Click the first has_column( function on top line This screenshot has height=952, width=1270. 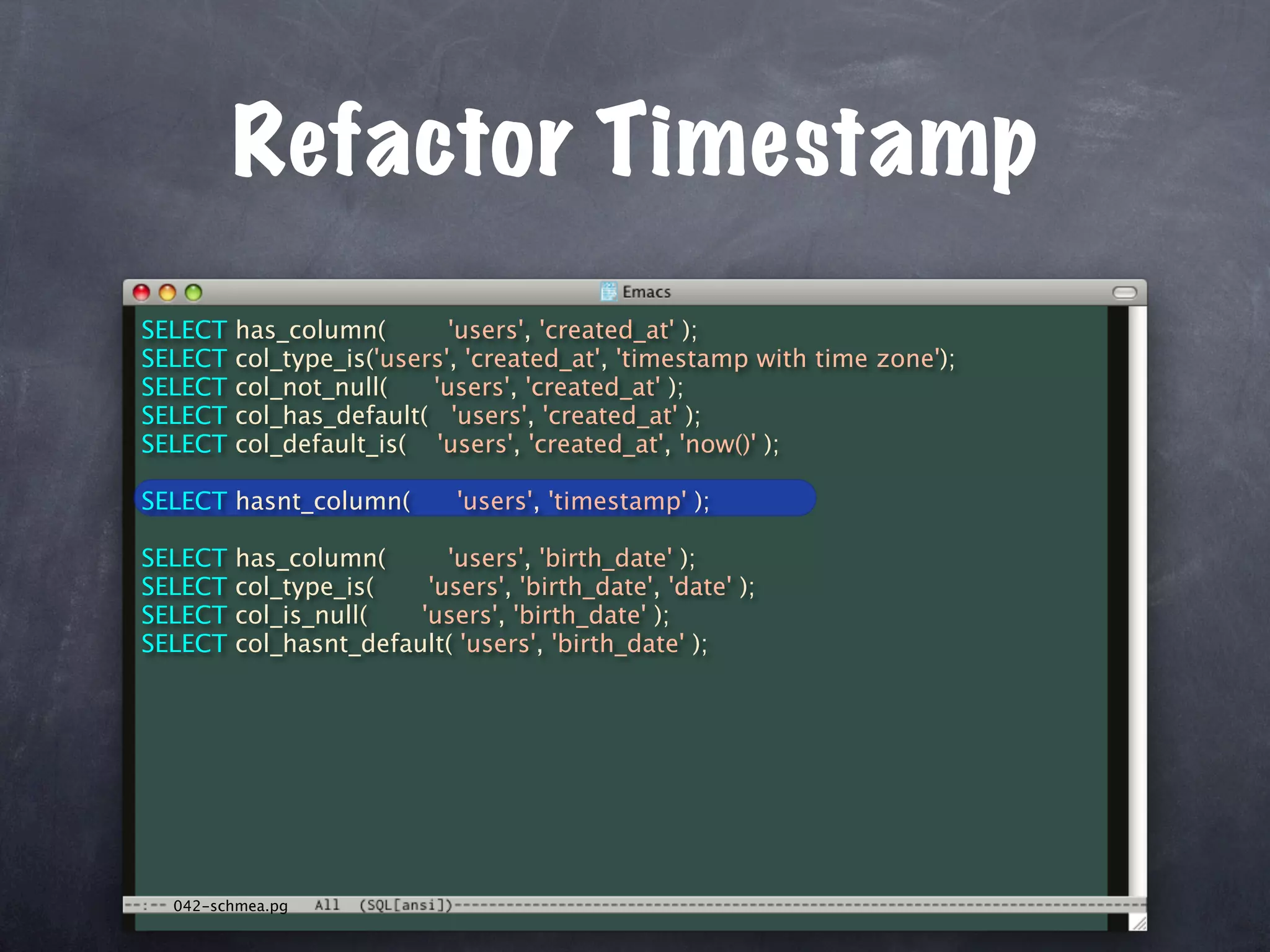tap(311, 330)
